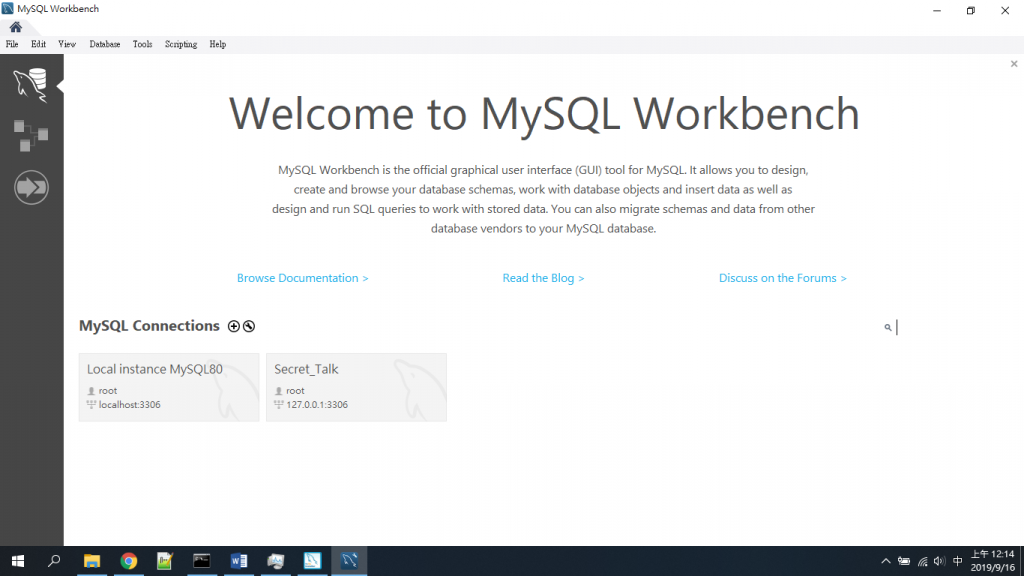Screen dimensions: 1024x576
Task: Click root user on Secret_Talk tile
Action: 295,391
